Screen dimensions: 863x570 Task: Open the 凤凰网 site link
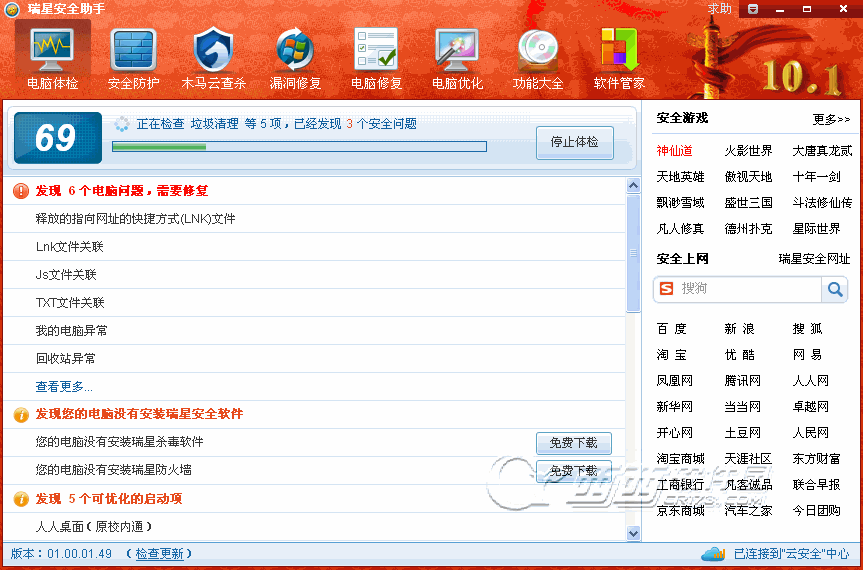(x=674, y=381)
